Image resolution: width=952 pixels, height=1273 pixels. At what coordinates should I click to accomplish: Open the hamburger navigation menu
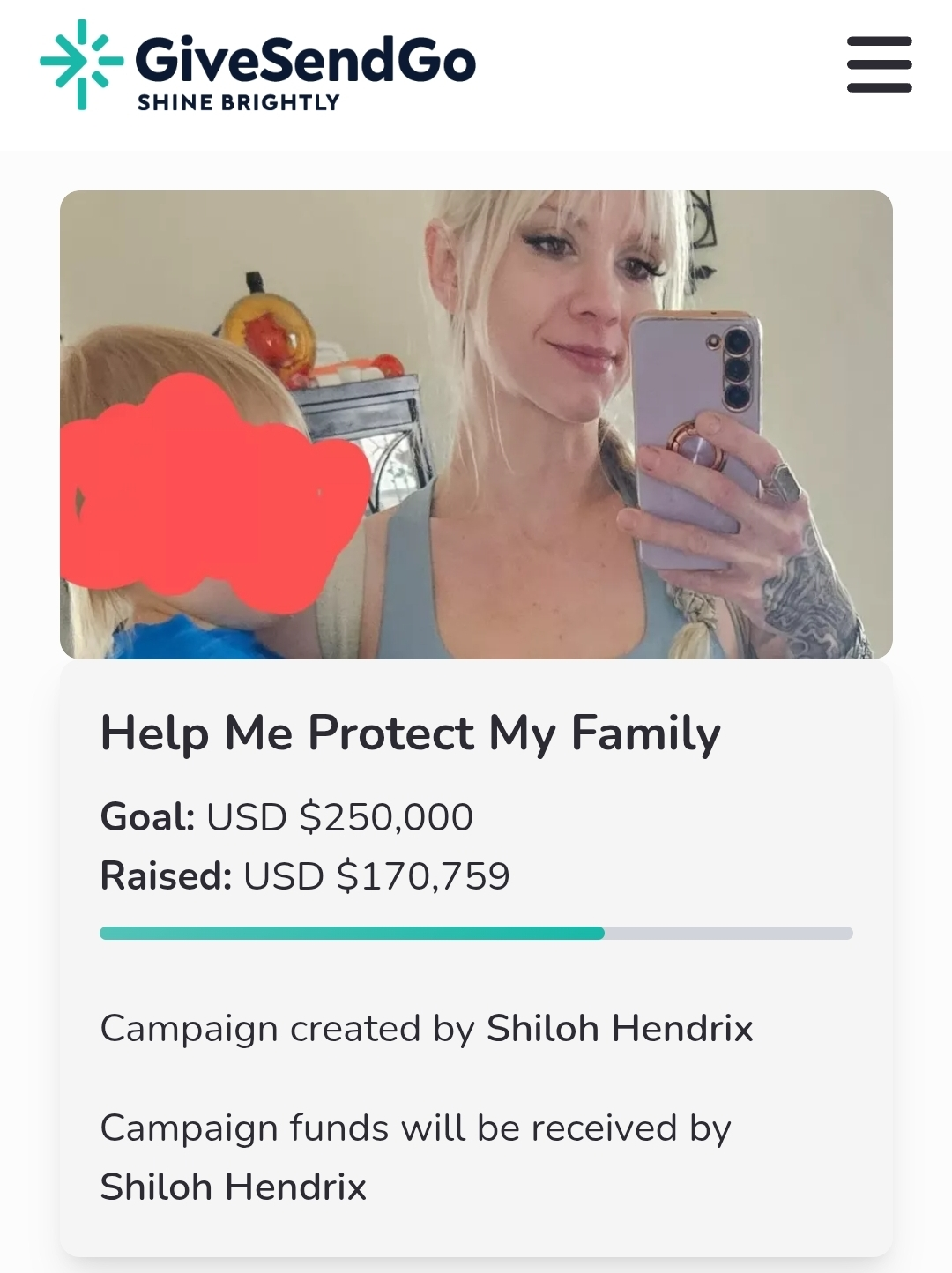point(879,63)
